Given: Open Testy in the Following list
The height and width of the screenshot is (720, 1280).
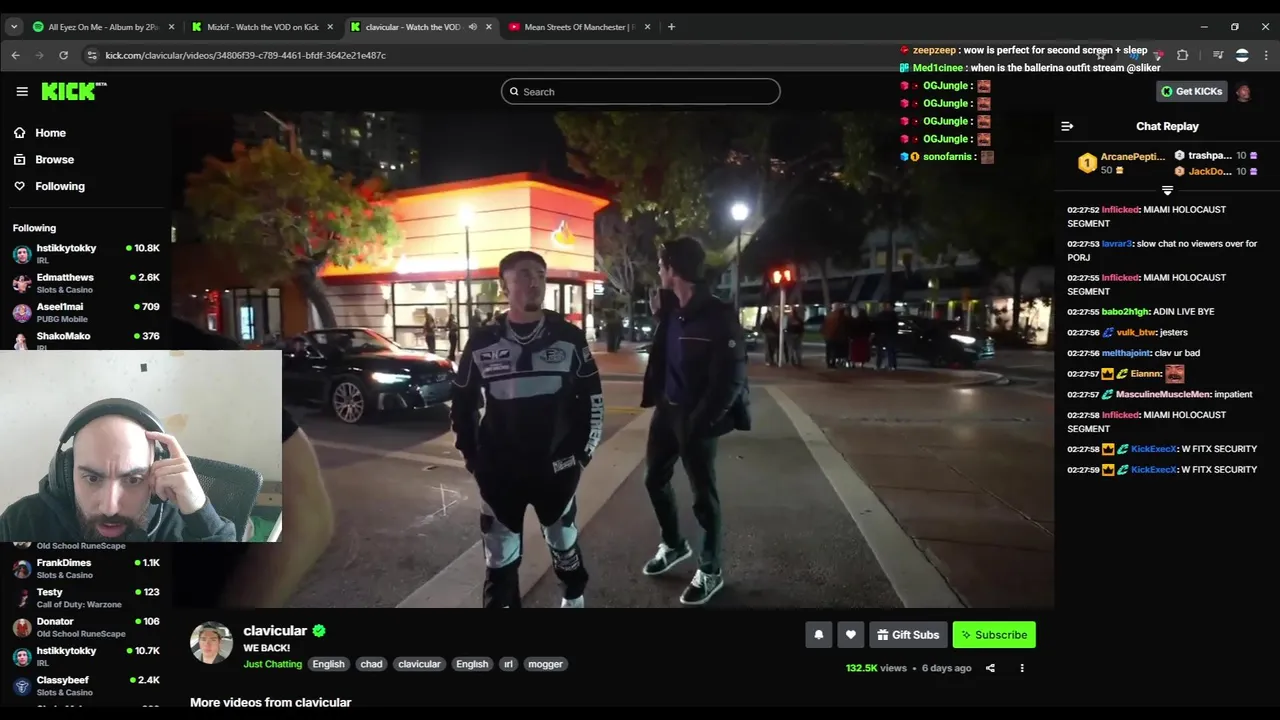Looking at the screenshot, I should click(x=85, y=598).
